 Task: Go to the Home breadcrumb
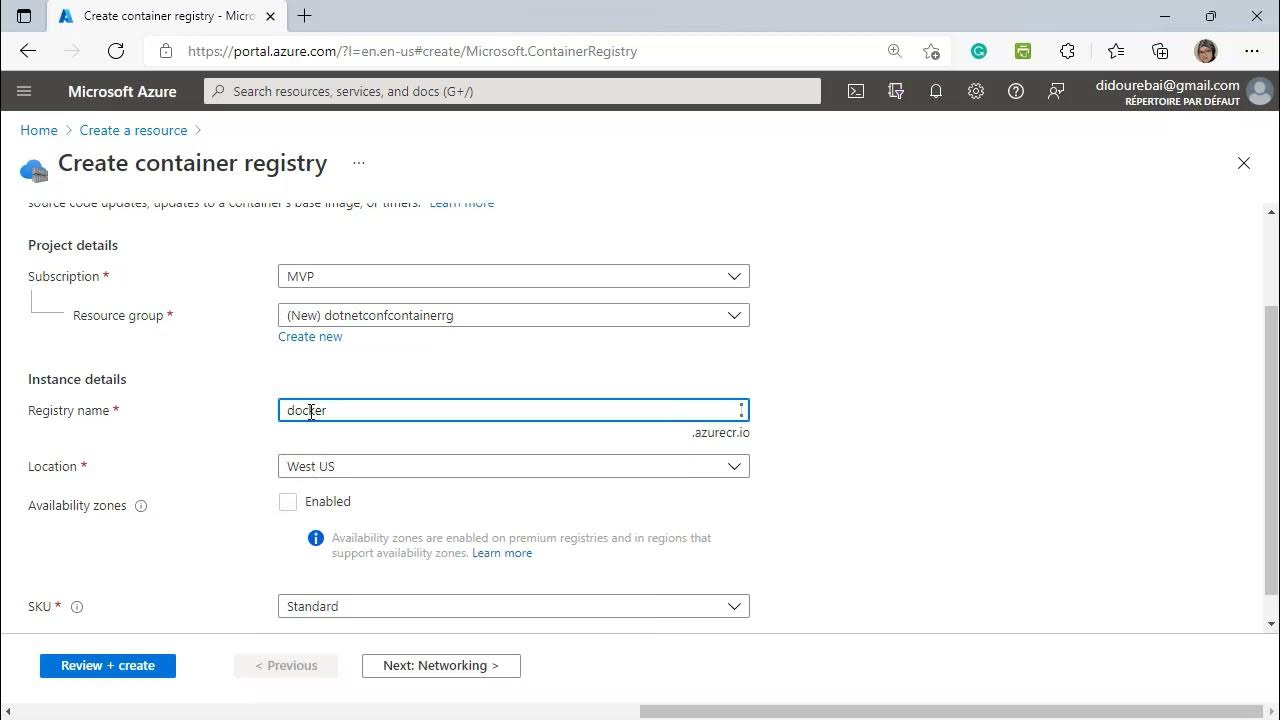(39, 130)
